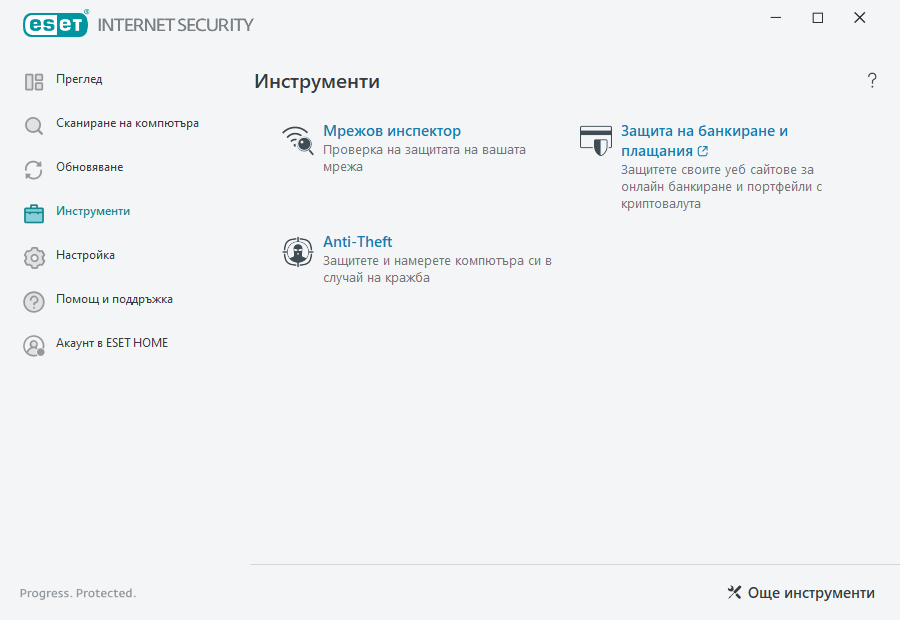Viewport: 900px width, 620px height.
Task: Switch to the Обновяване section
Action: 89,167
